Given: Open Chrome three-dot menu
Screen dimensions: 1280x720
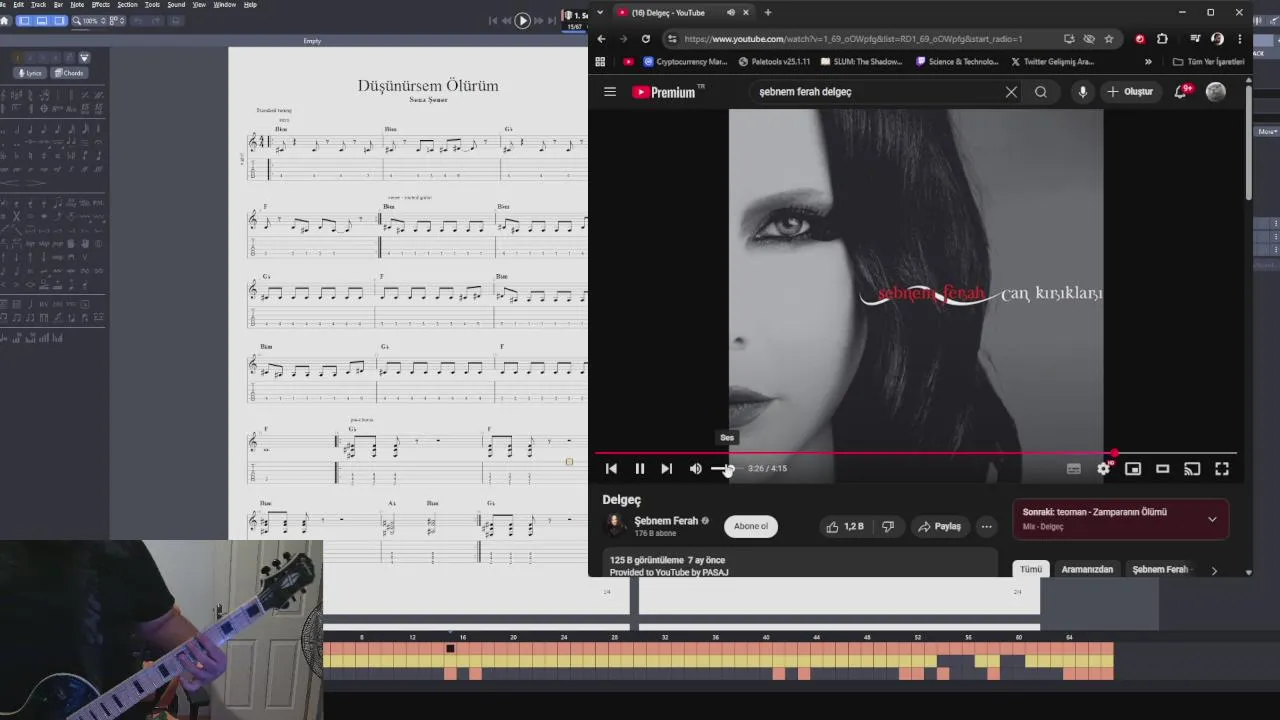Looking at the screenshot, I should (x=1239, y=39).
